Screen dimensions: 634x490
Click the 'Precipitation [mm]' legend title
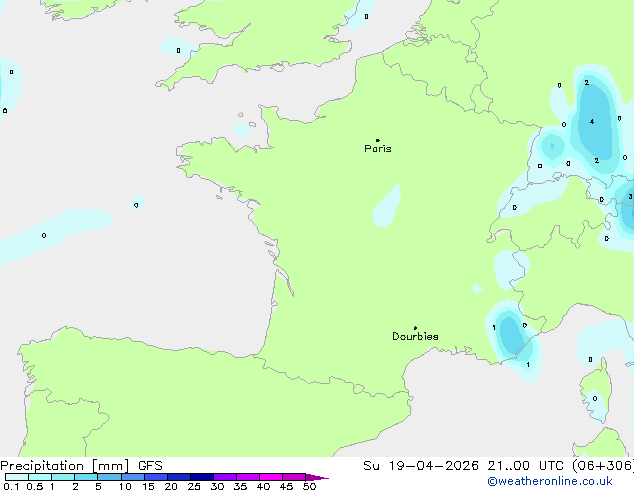pyautogui.click(x=65, y=466)
